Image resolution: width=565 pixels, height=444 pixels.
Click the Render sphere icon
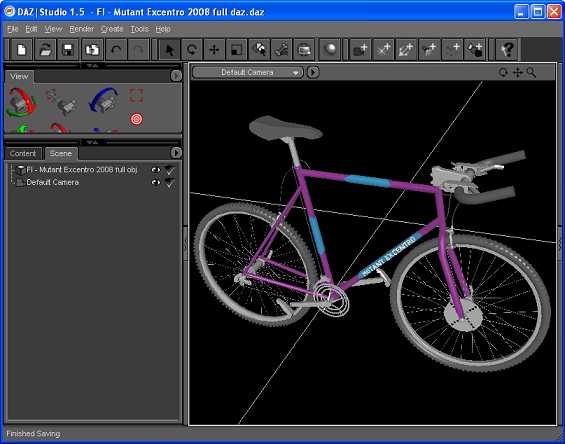click(330, 49)
